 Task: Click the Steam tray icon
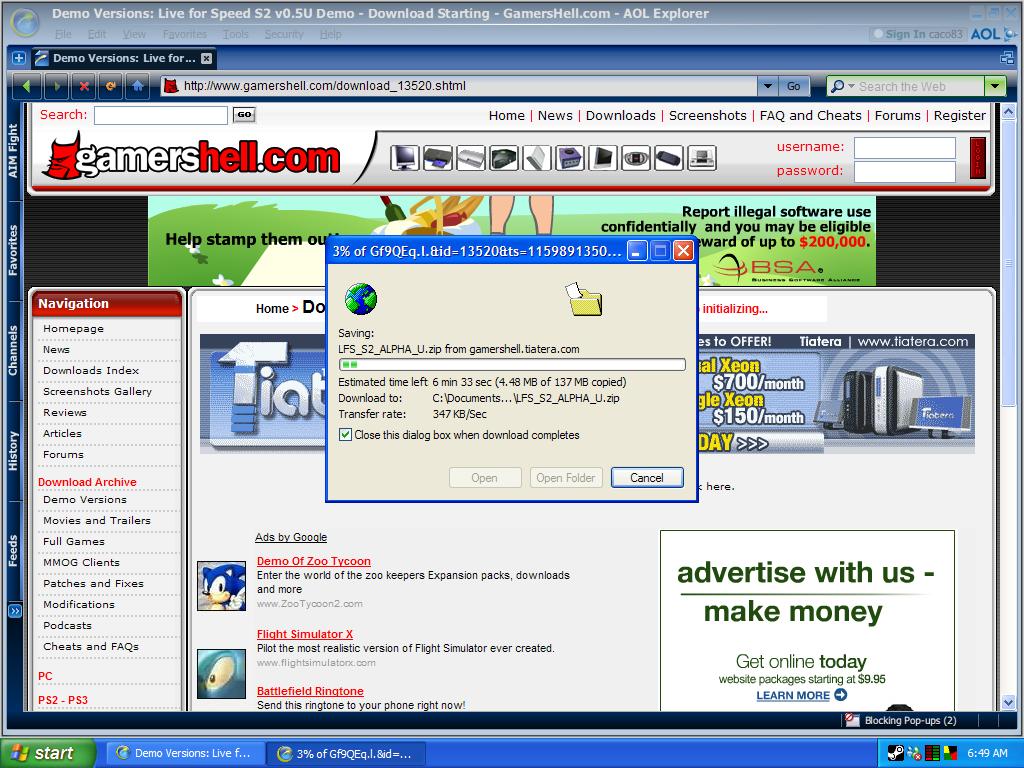coord(895,753)
